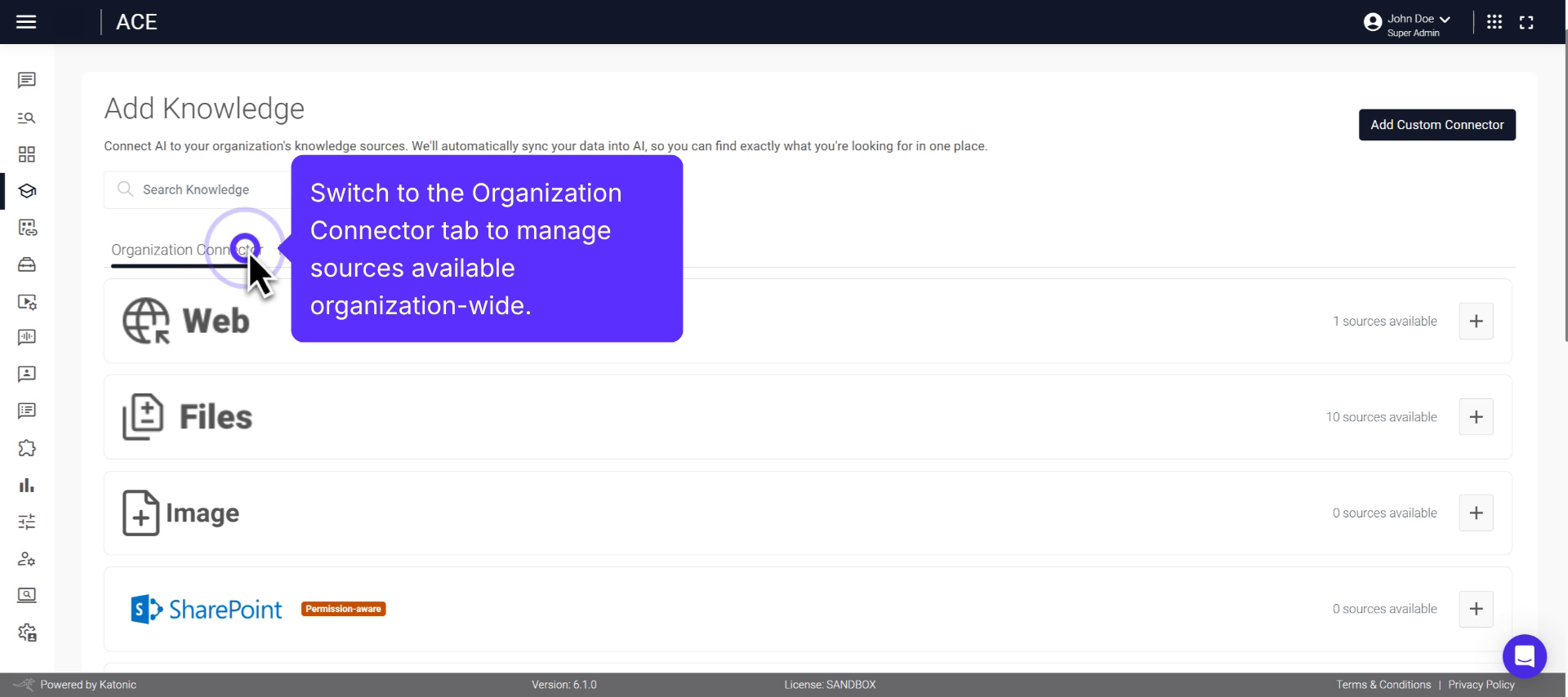The width and height of the screenshot is (1568, 697).
Task: Add an Image knowledge source
Action: pyautogui.click(x=1476, y=513)
